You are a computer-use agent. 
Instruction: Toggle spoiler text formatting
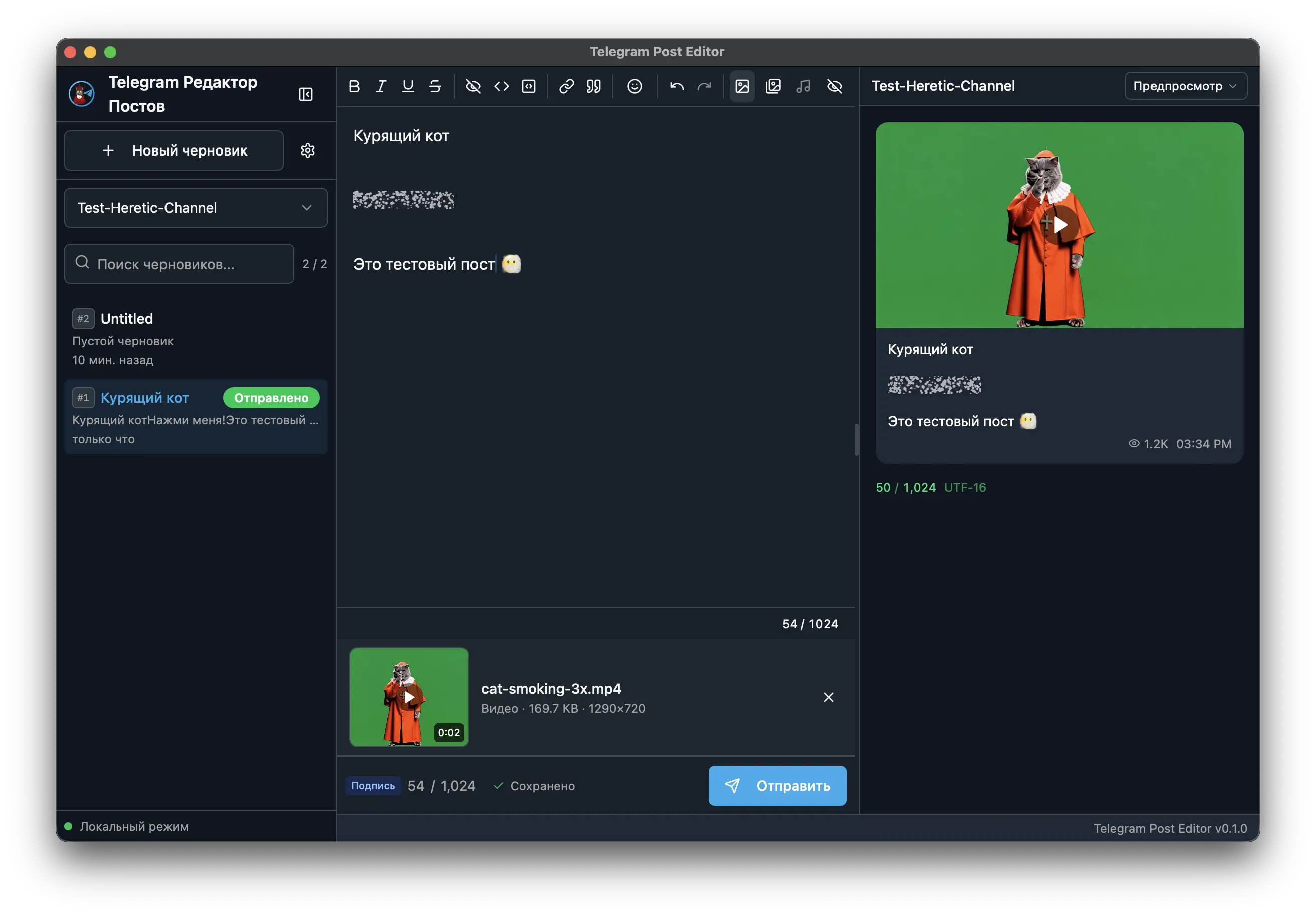tap(473, 87)
